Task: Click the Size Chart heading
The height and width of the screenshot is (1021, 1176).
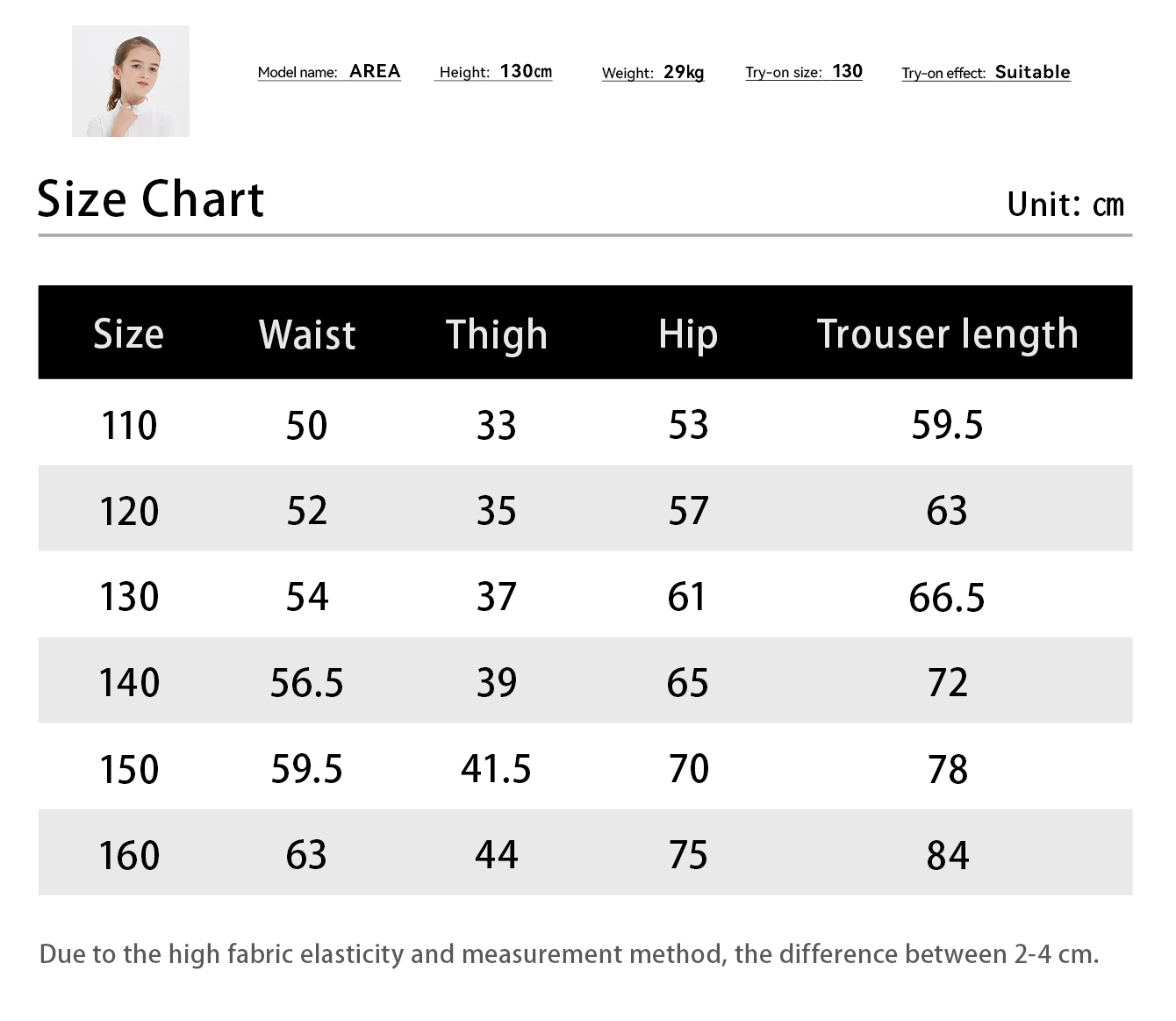Action: 150,199
